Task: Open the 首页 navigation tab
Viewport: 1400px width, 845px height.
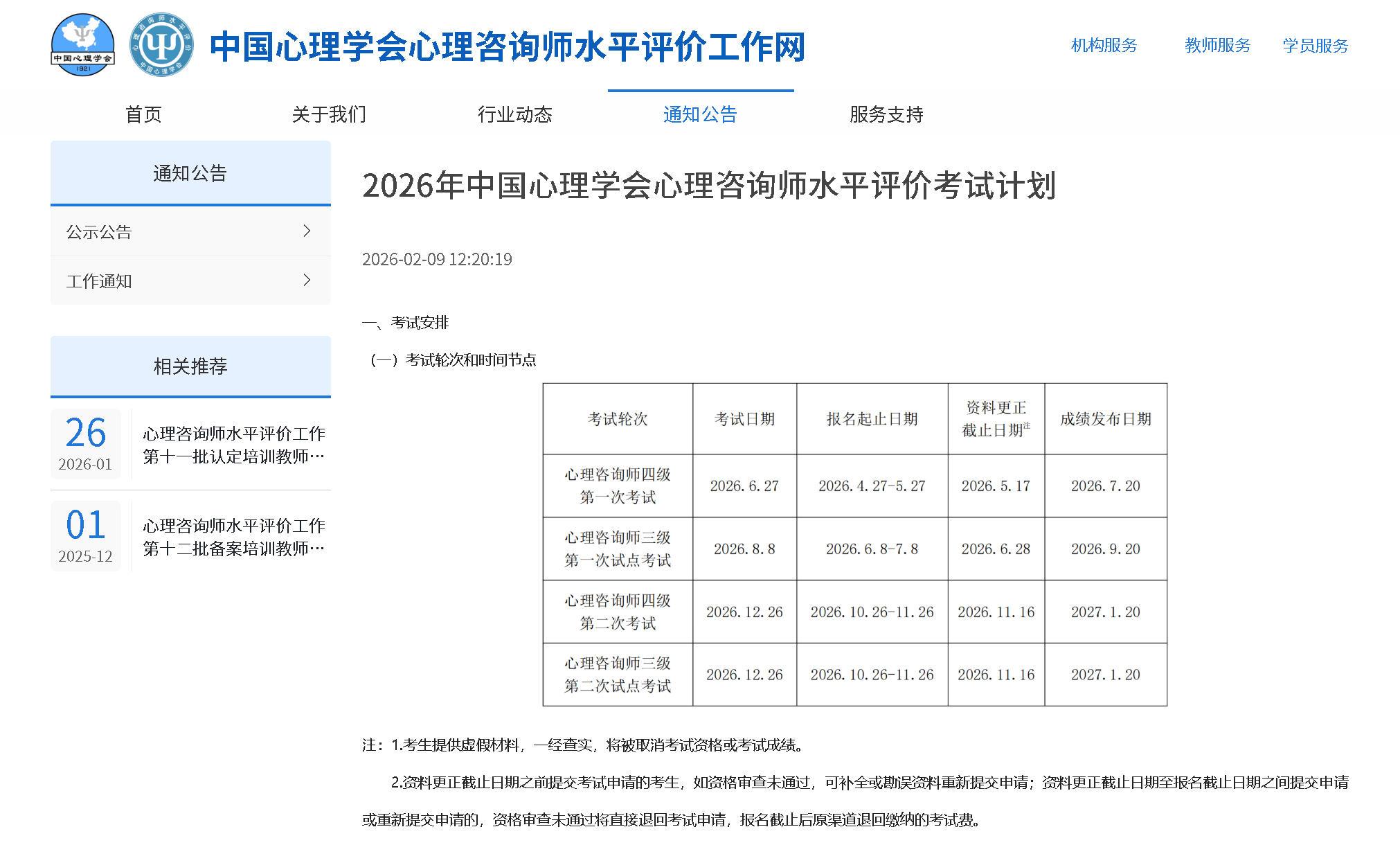Action: [x=143, y=114]
